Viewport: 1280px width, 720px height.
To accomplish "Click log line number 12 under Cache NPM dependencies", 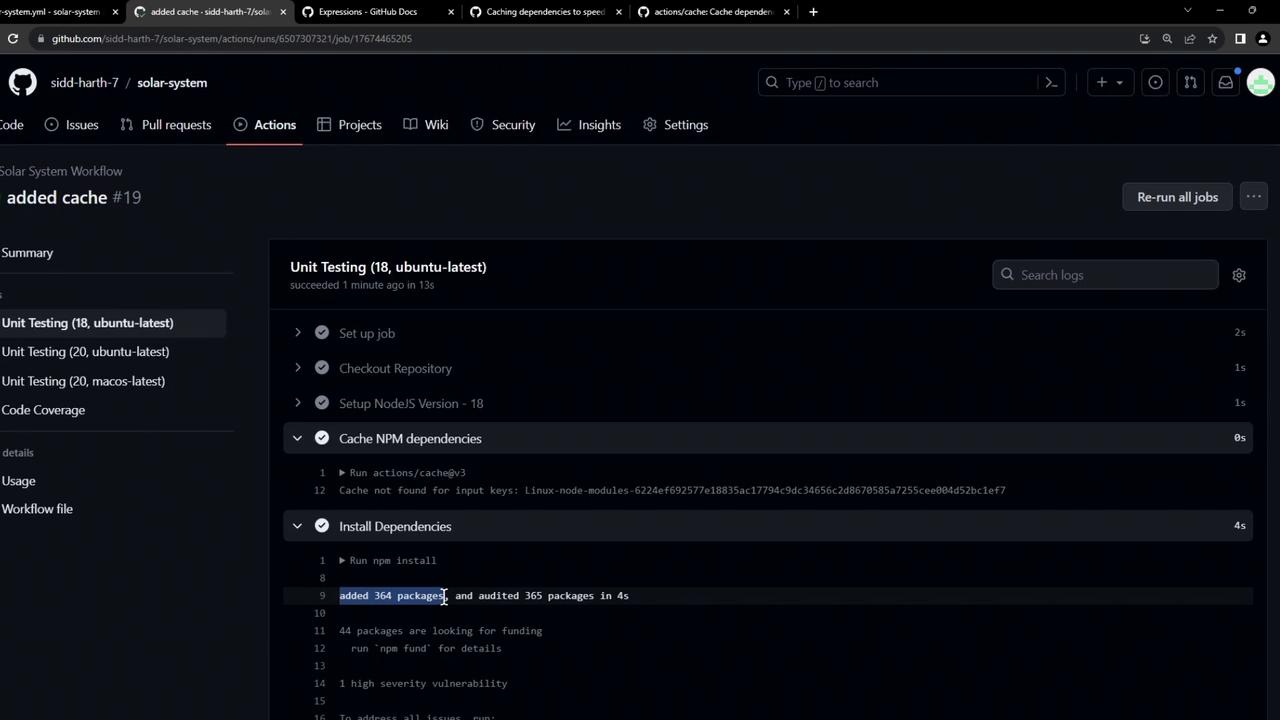I will [x=319, y=491].
